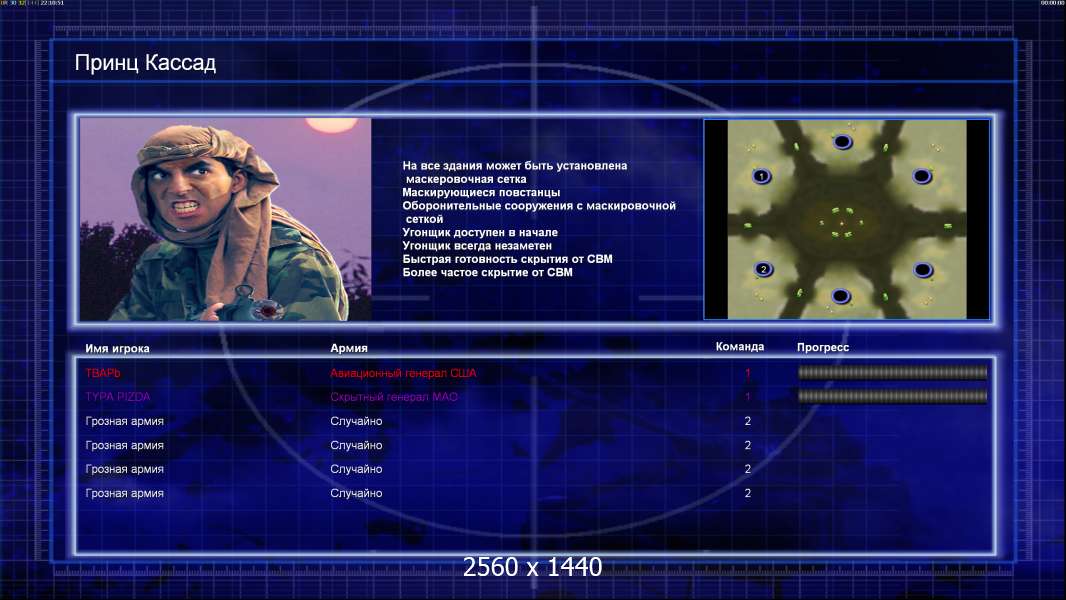This screenshot has height=600, width=1066.
Task: Click the 'Принц Кассад' title
Action: 145,63
